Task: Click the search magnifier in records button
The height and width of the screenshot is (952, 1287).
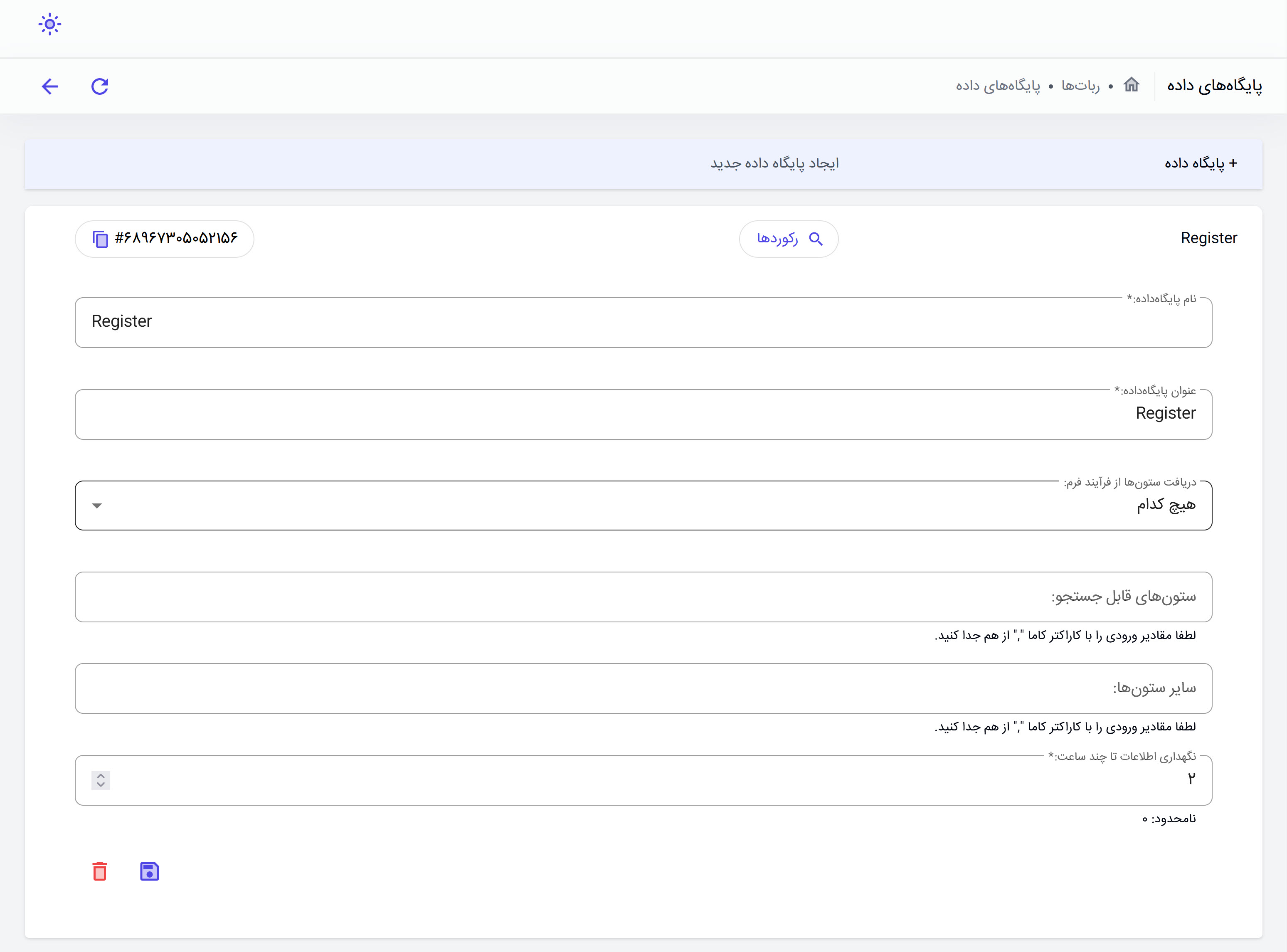Action: [816, 239]
